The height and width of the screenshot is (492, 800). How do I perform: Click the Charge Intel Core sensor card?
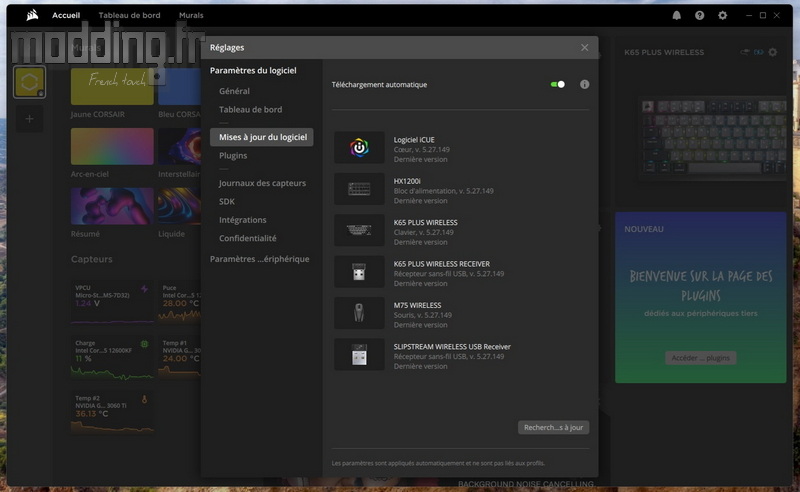point(112,357)
